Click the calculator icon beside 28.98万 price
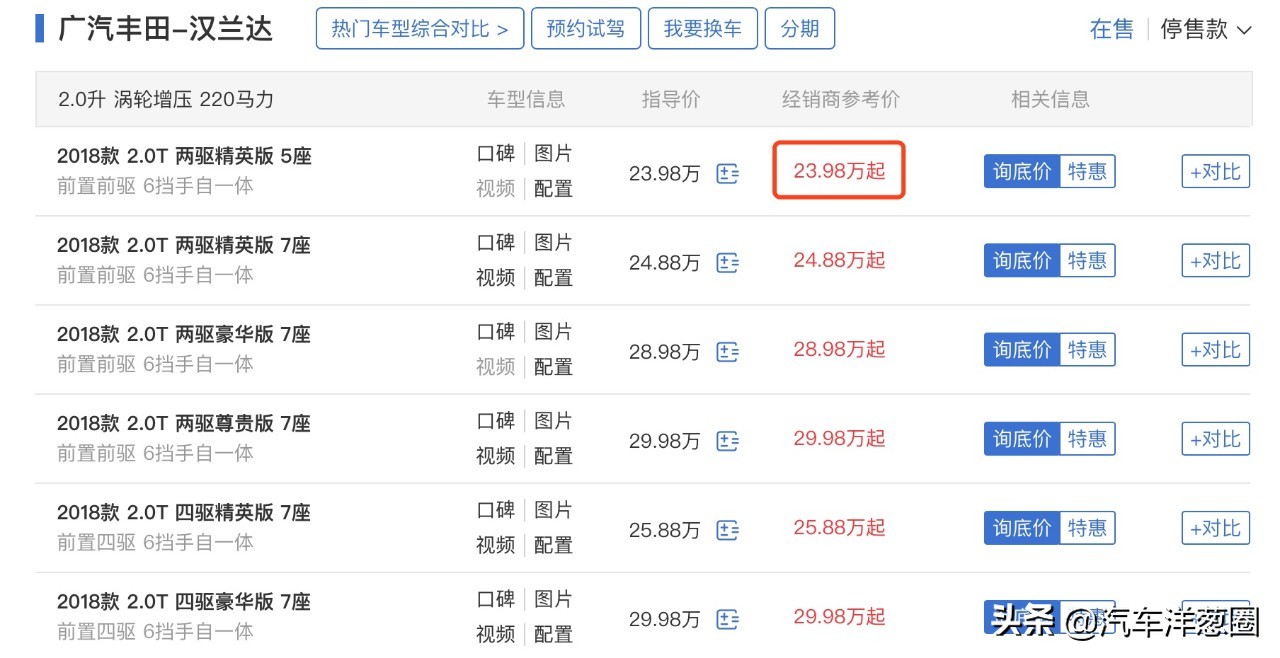 point(727,351)
